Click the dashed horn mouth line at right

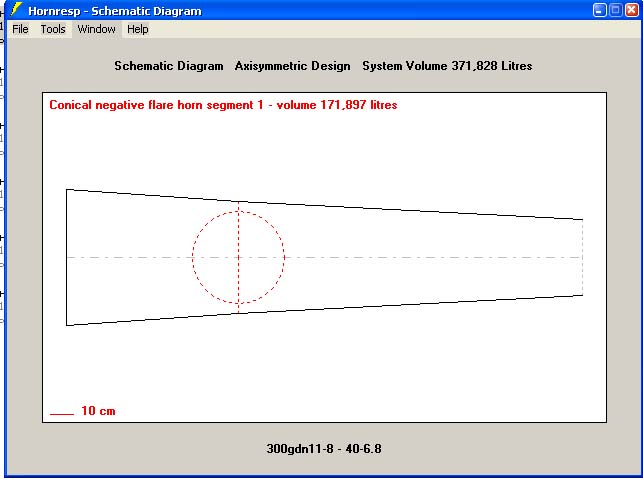pos(583,257)
